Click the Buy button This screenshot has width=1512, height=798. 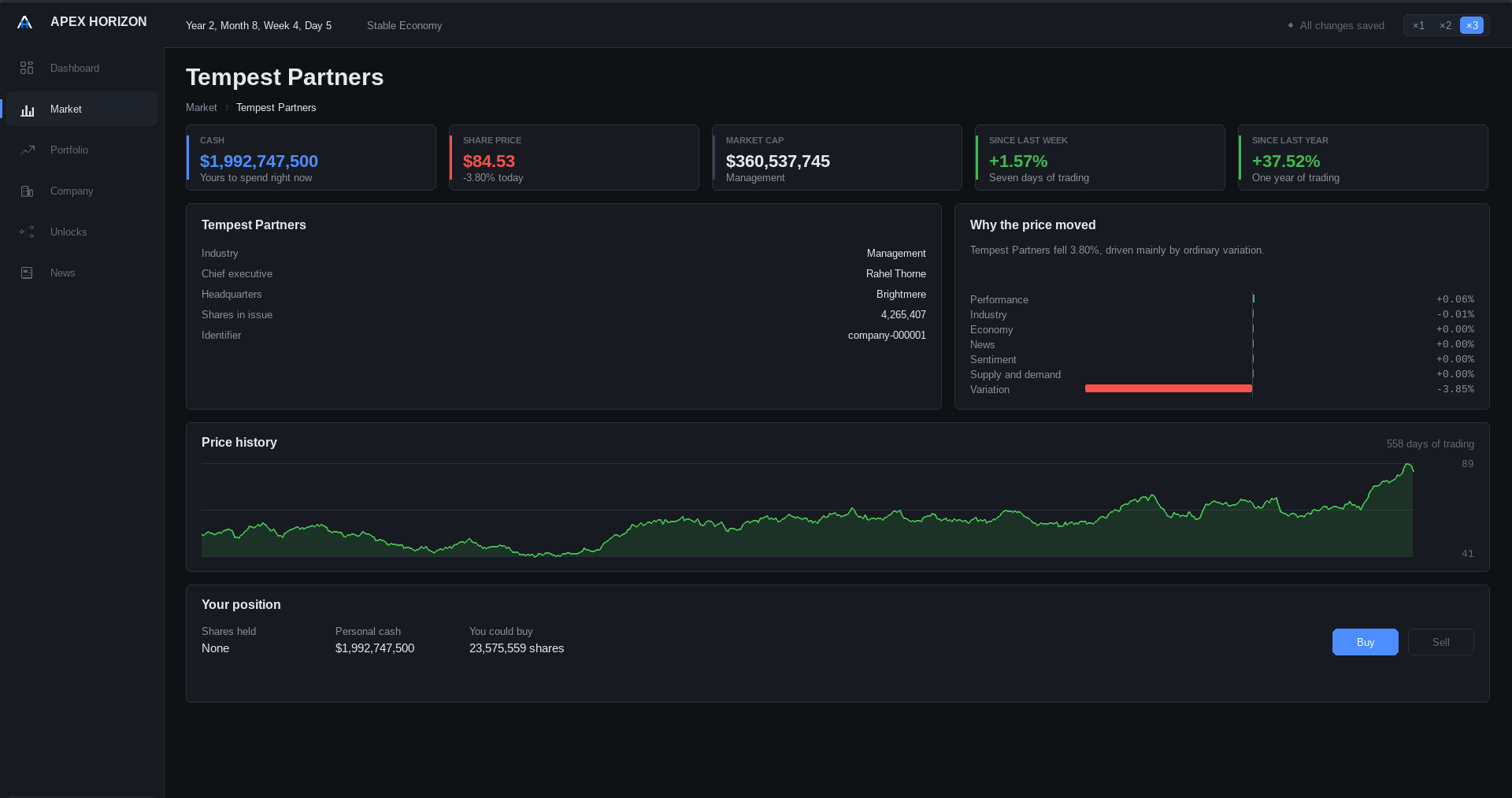pos(1366,642)
